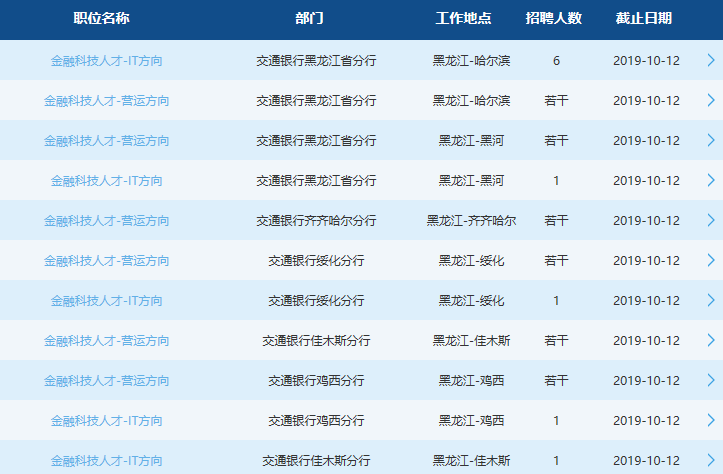Select the 交通银行绥化分行 cell in the IT方向 row
This screenshot has height=474, width=723.
click(x=316, y=301)
